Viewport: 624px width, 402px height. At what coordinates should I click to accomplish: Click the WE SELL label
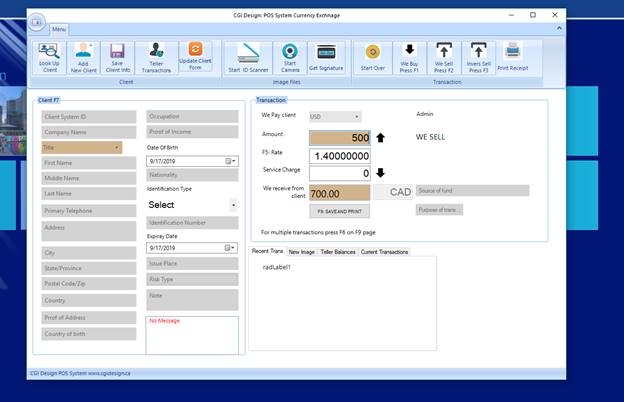coord(430,137)
